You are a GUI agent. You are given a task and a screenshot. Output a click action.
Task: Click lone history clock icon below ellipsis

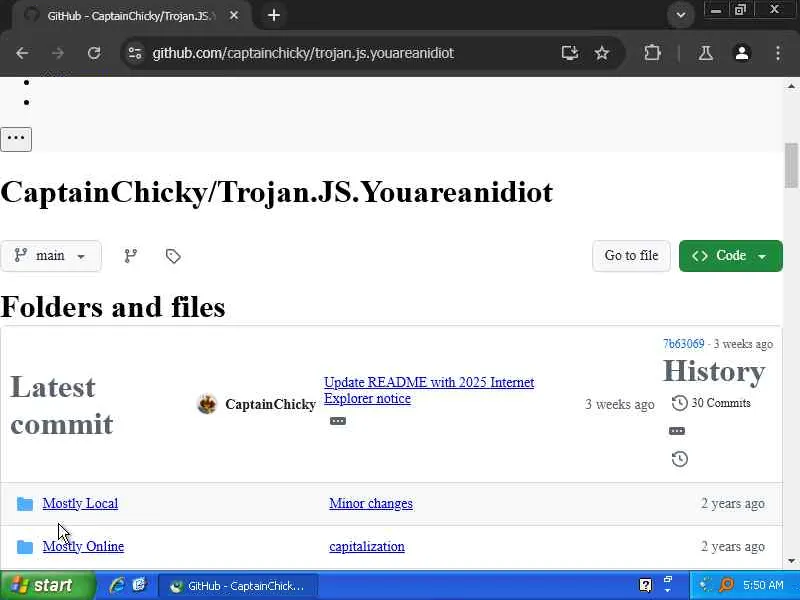coord(680,459)
